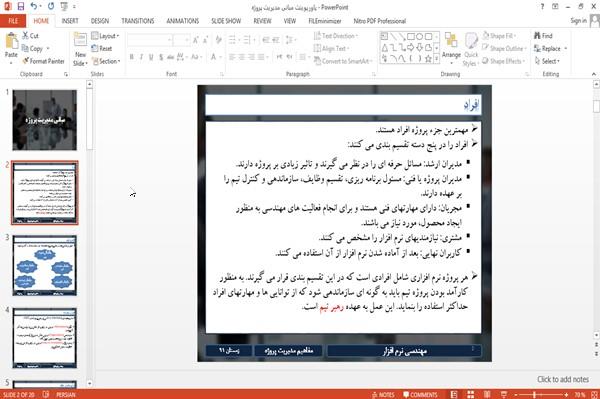The image size is (600, 399).
Task: Reset the slide layout
Action: 102,49
